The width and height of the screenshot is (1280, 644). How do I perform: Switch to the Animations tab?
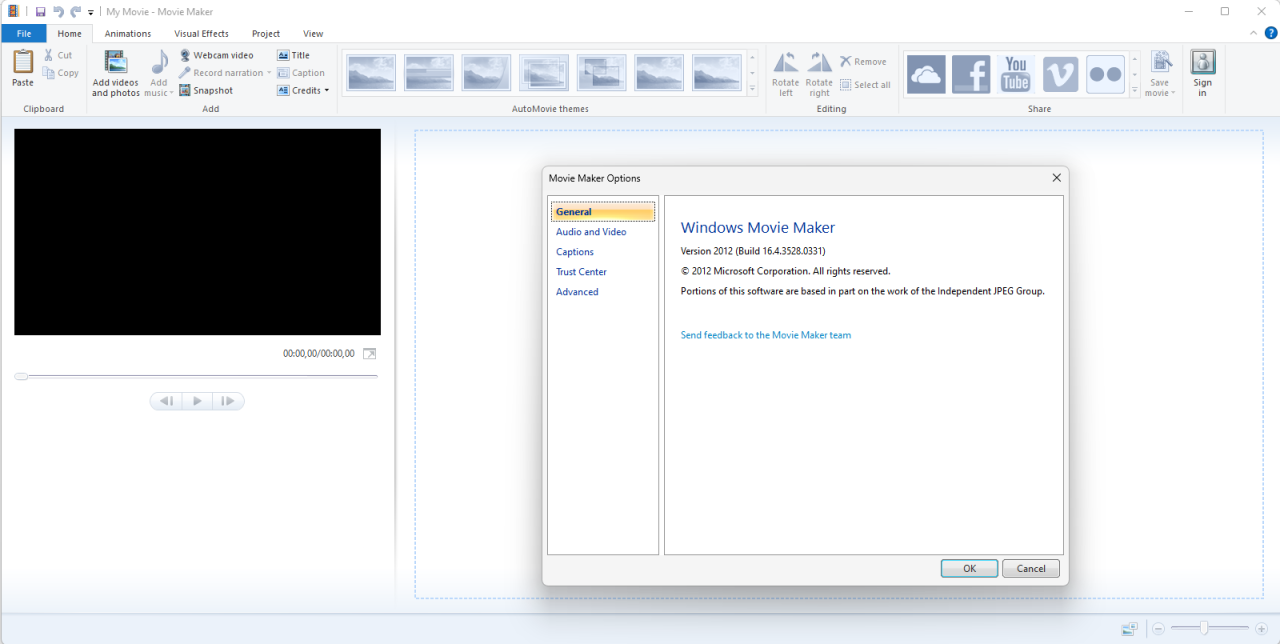[x=128, y=33]
